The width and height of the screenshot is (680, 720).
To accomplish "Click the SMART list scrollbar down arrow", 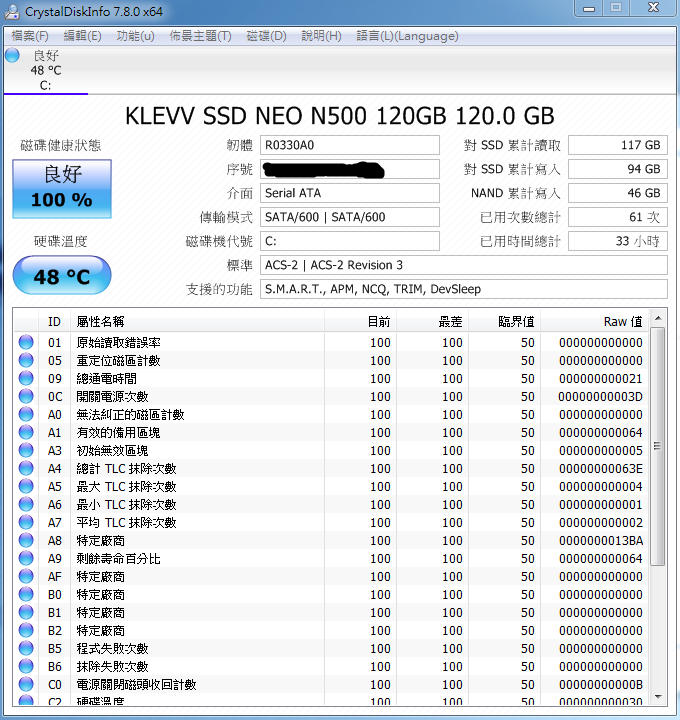I will [658, 697].
